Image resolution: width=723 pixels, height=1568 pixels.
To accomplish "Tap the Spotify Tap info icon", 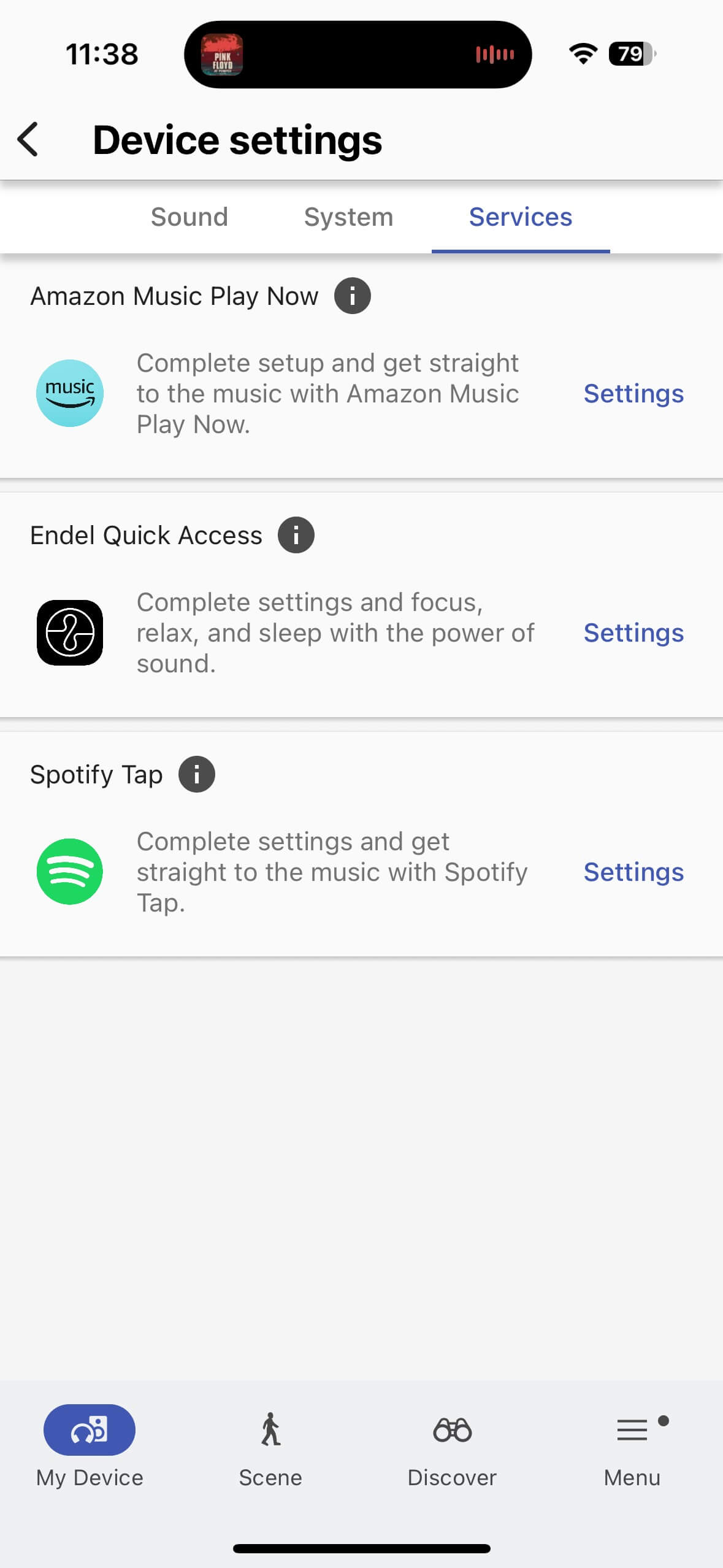I will (x=196, y=774).
